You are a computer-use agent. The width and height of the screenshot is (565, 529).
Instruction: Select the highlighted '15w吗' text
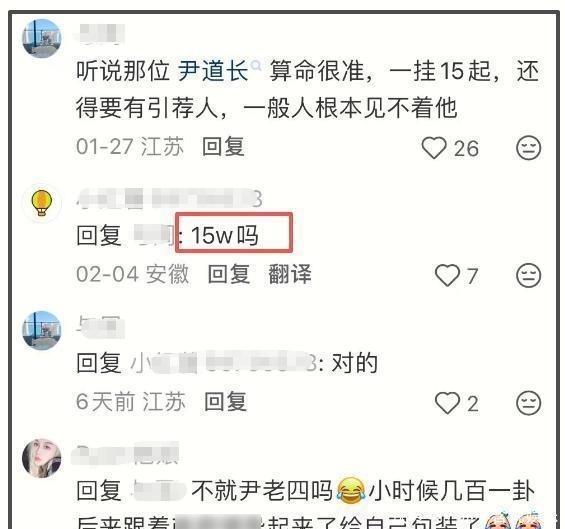click(224, 235)
